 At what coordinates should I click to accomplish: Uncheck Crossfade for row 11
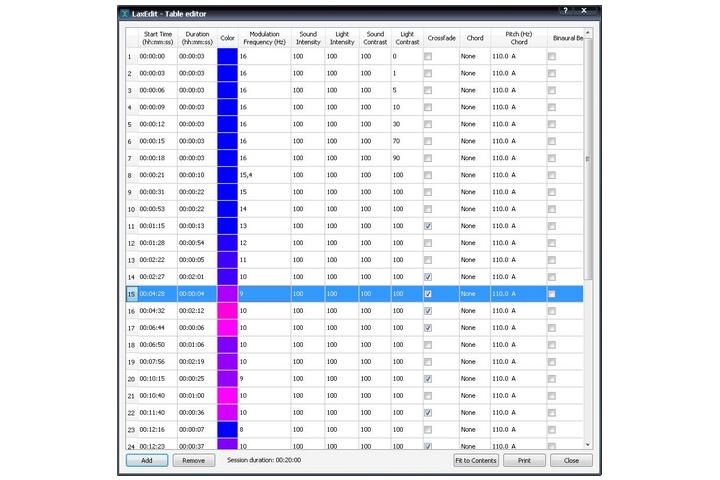[428, 226]
